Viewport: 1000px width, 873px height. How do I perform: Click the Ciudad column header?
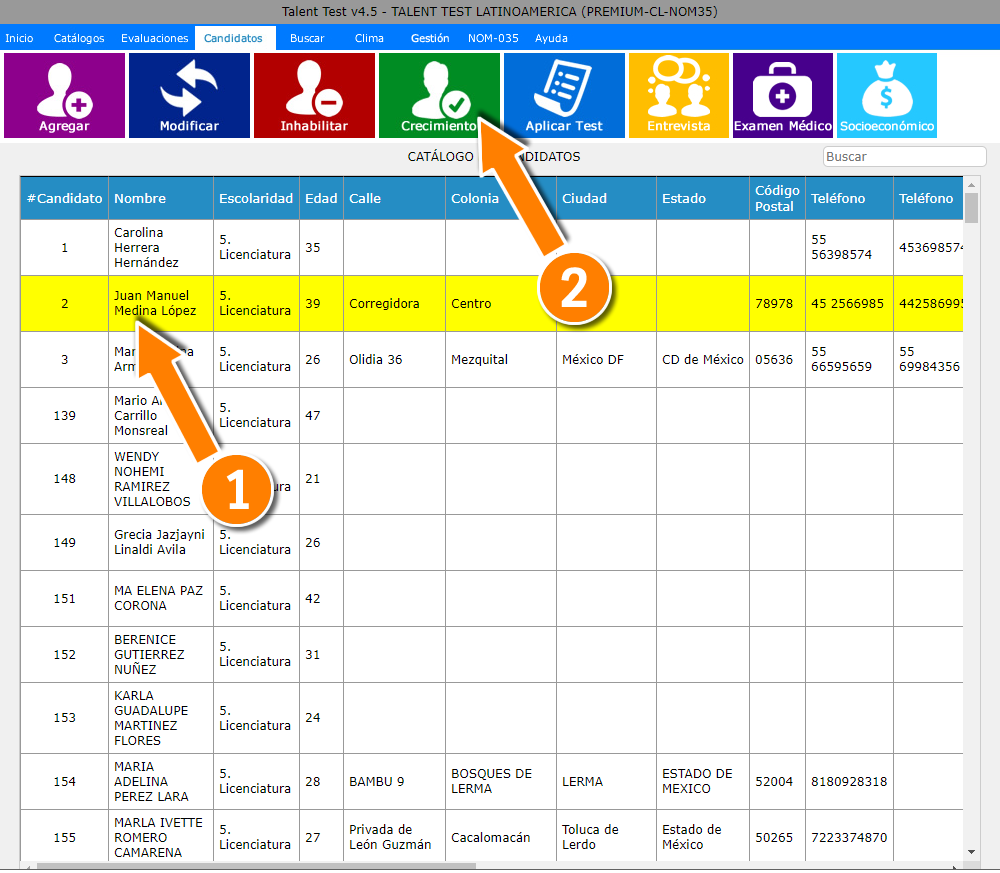606,198
